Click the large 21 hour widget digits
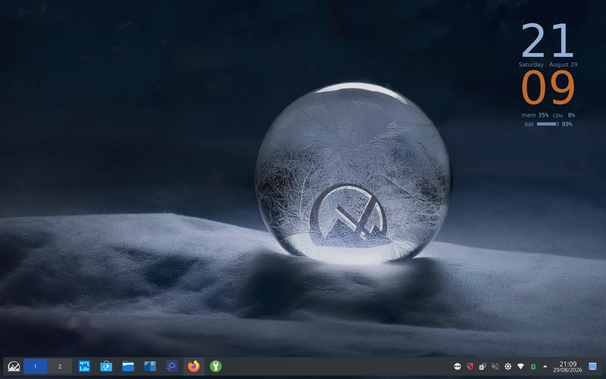The image size is (606, 379). (x=547, y=41)
